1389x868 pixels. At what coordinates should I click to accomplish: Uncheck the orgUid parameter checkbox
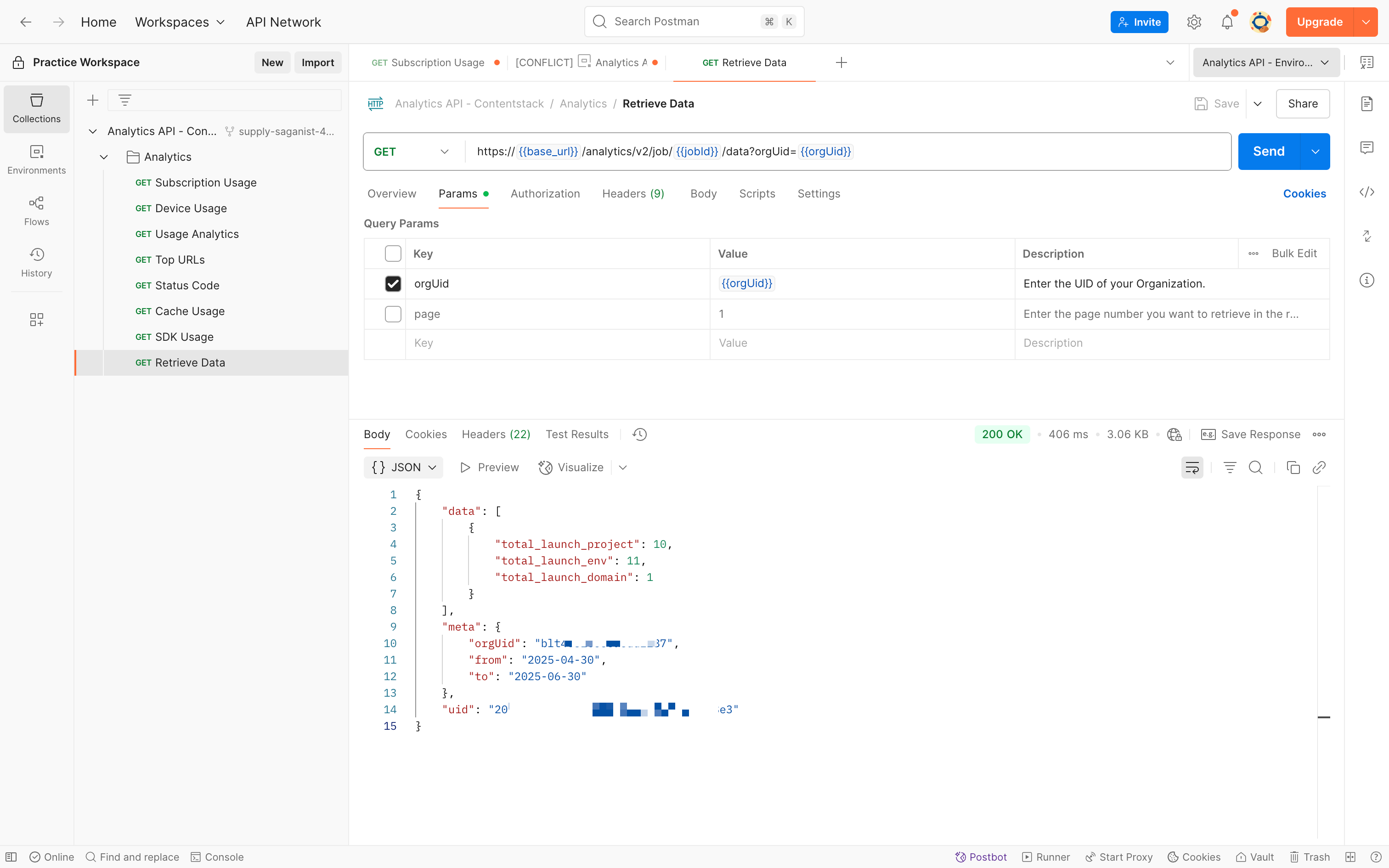(393, 284)
